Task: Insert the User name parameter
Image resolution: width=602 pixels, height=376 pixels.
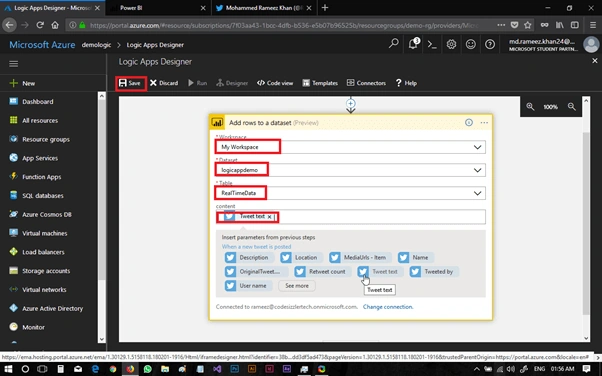Action: (248, 286)
